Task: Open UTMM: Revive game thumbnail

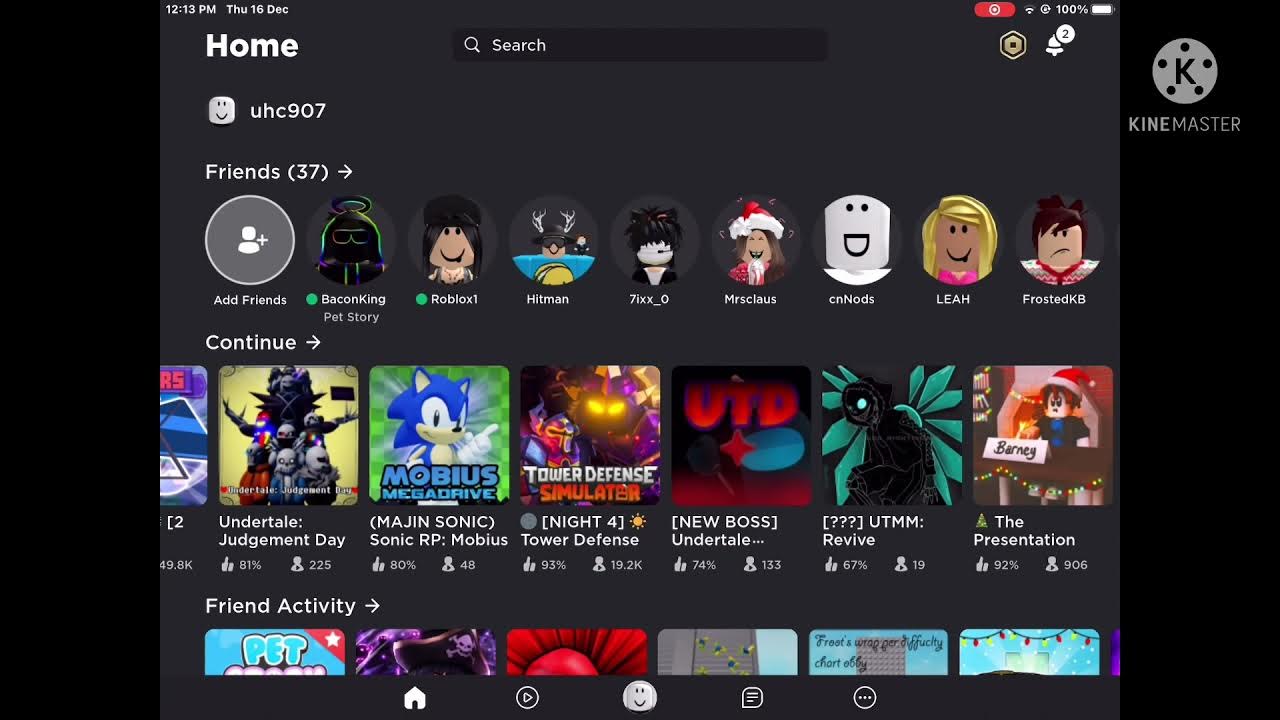Action: tap(892, 435)
